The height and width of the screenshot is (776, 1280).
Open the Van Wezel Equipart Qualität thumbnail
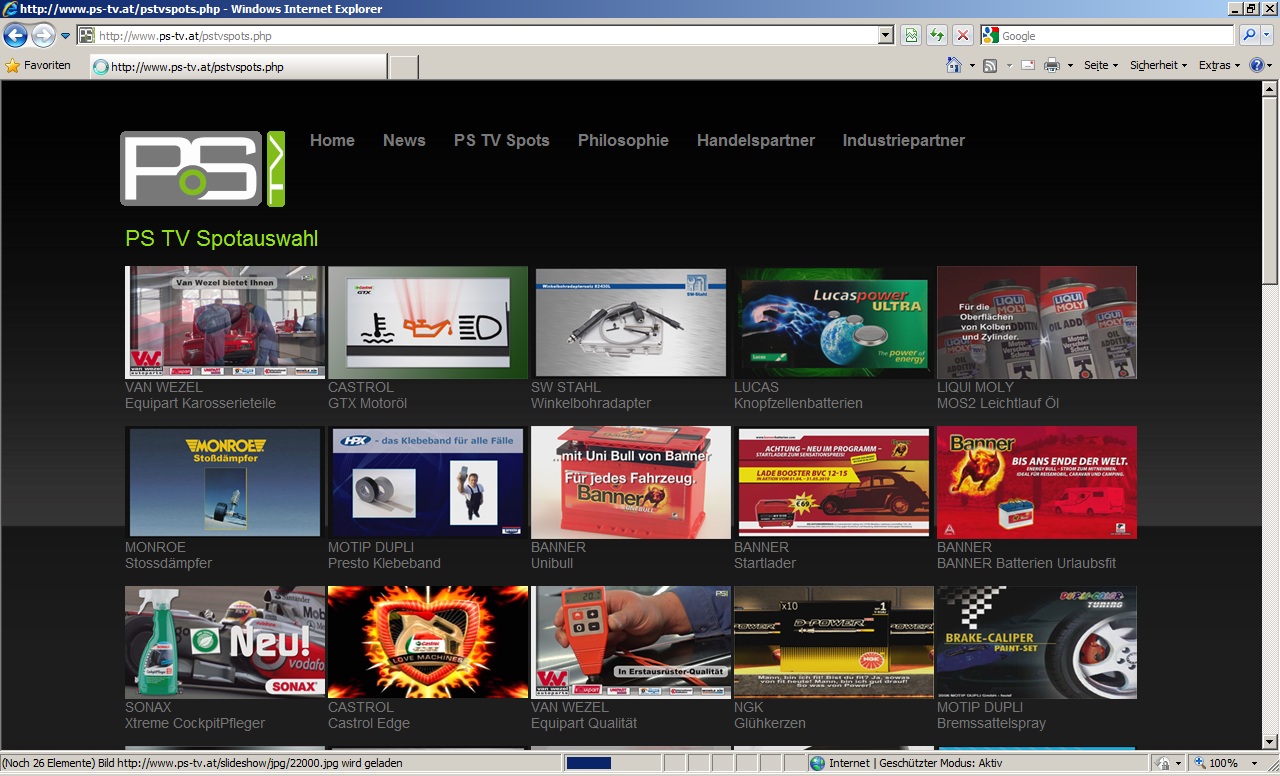pyautogui.click(x=631, y=642)
